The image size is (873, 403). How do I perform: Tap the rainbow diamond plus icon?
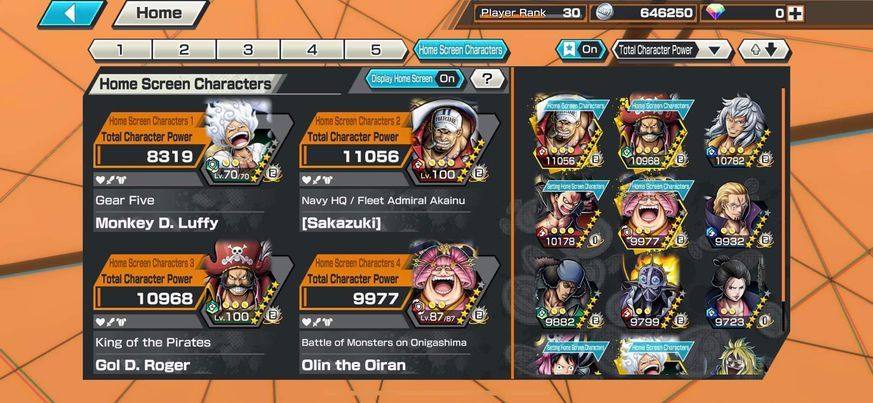(x=796, y=13)
